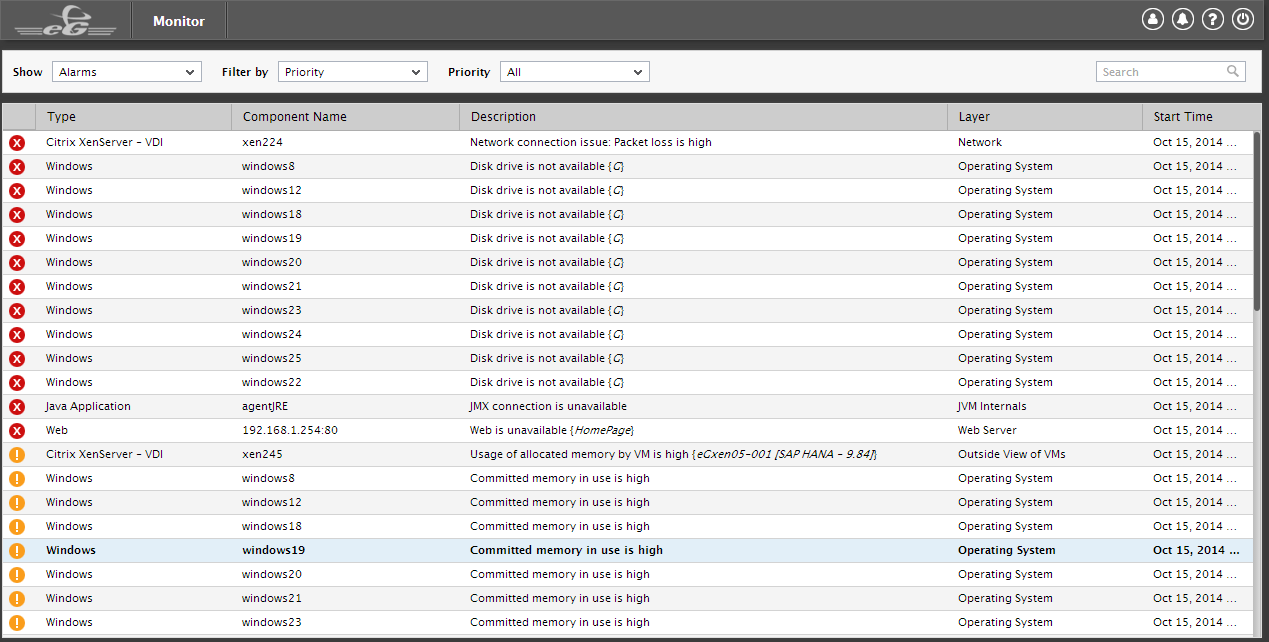Click critical alarm icon for windows19 disk drive row
Screen dimensions: 1269x642
(x=17, y=238)
